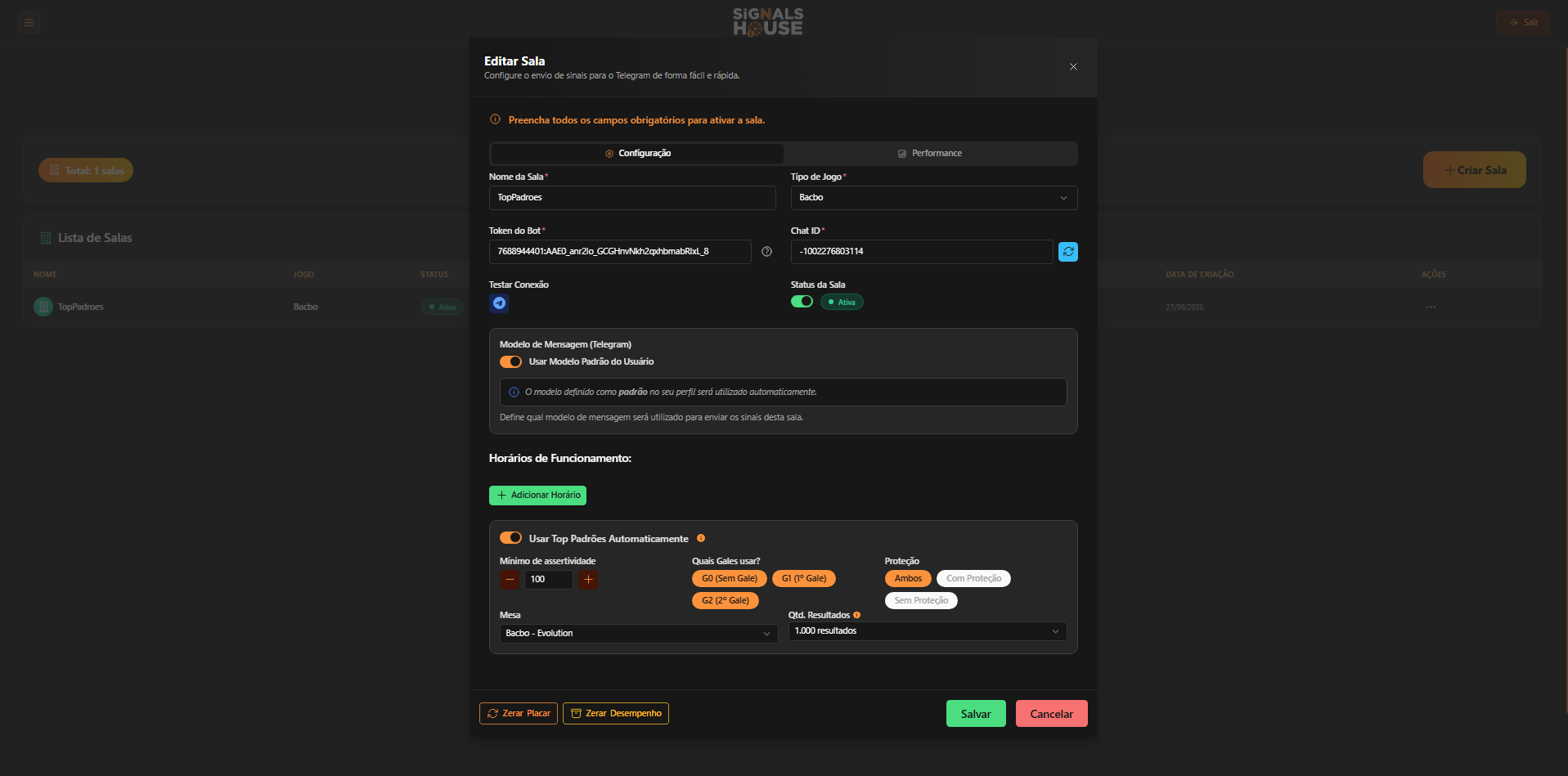Select the Configuração tab
The image size is (1568, 776).
[x=637, y=154]
